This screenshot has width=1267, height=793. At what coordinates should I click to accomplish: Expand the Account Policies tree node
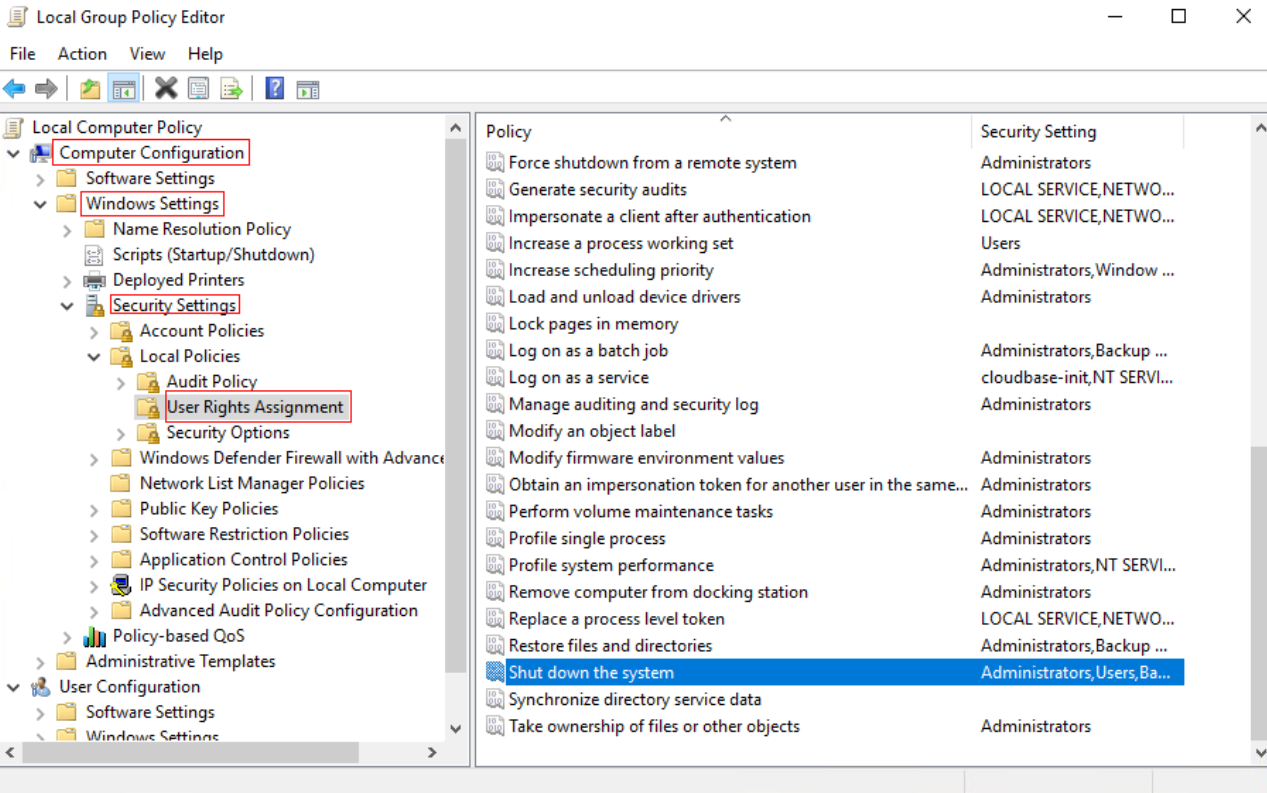(x=94, y=331)
